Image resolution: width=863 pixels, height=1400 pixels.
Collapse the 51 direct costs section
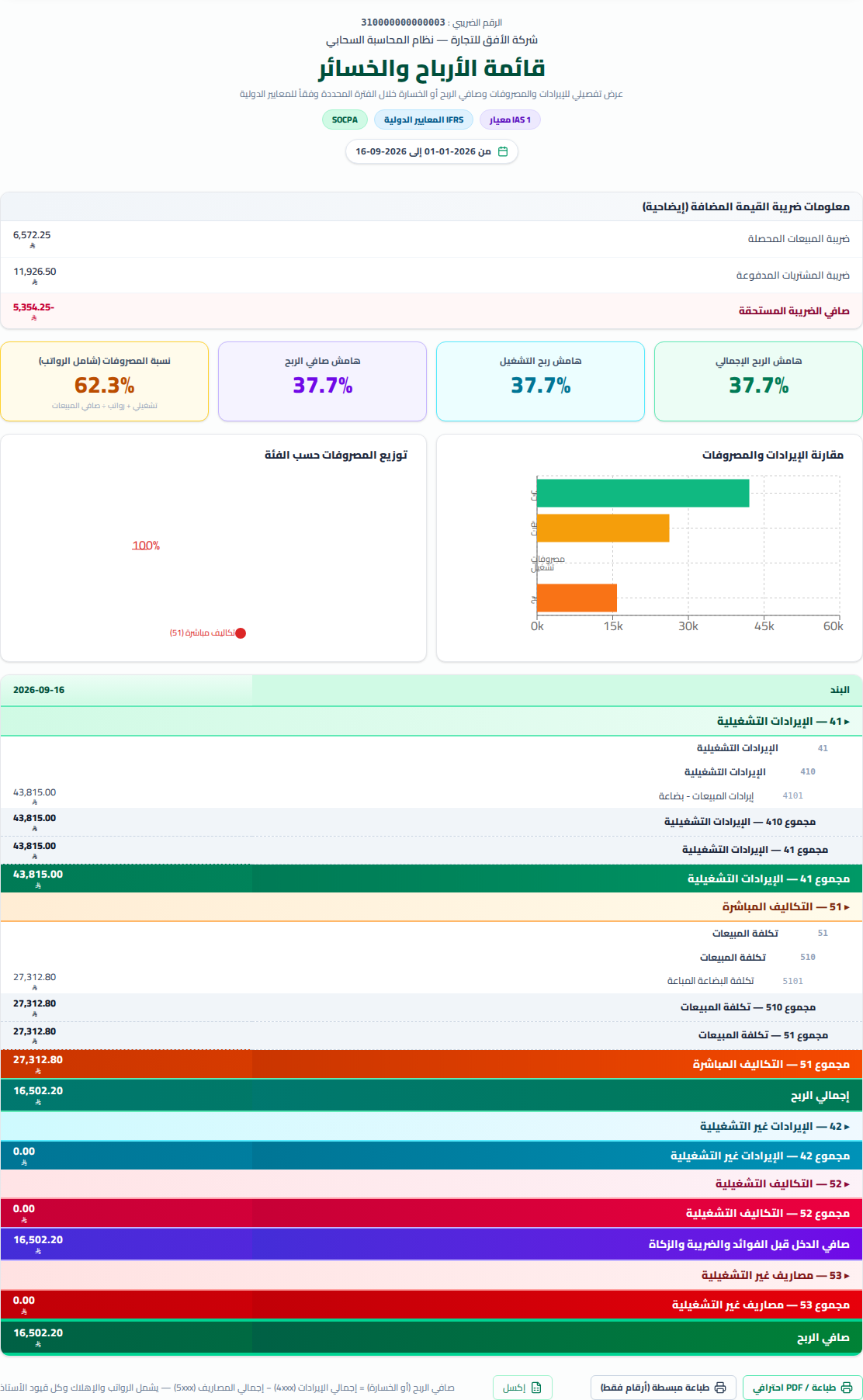(431, 906)
